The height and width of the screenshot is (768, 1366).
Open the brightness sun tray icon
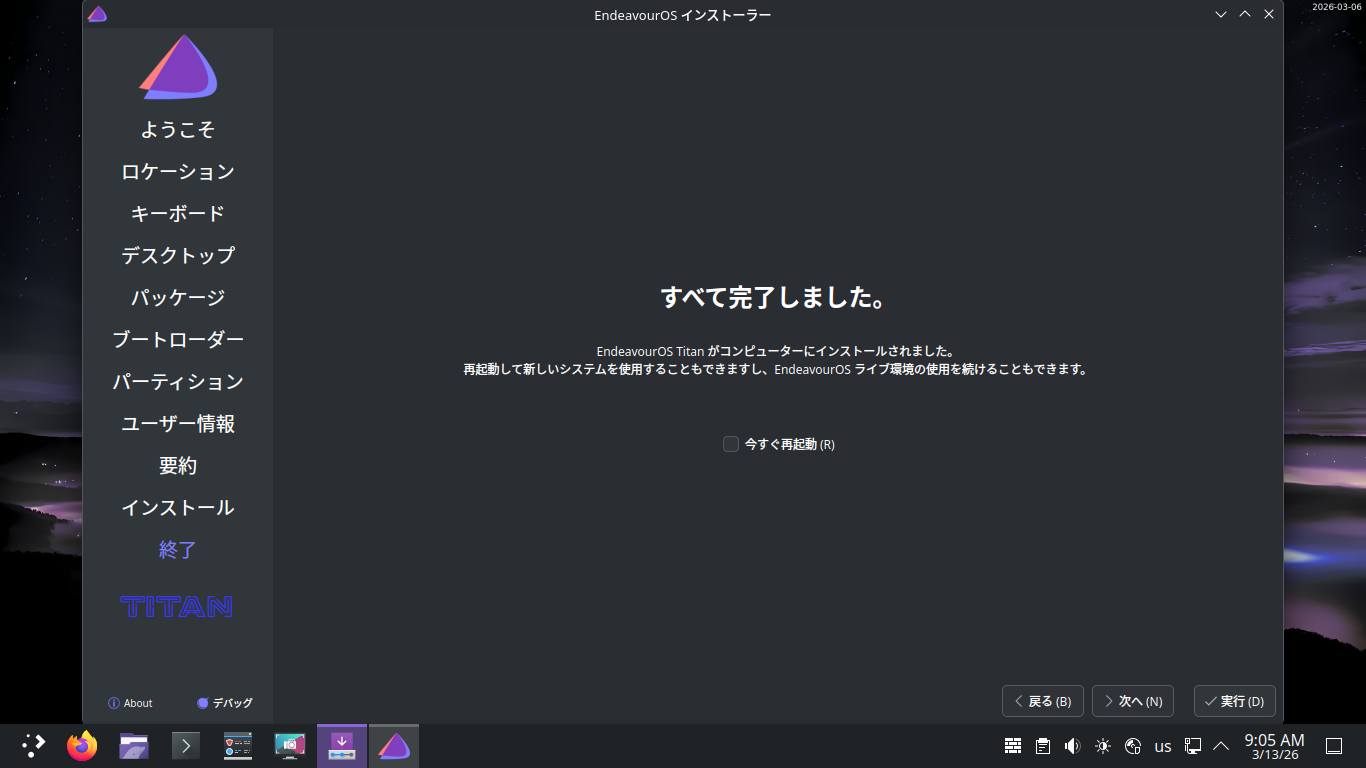(x=1103, y=746)
